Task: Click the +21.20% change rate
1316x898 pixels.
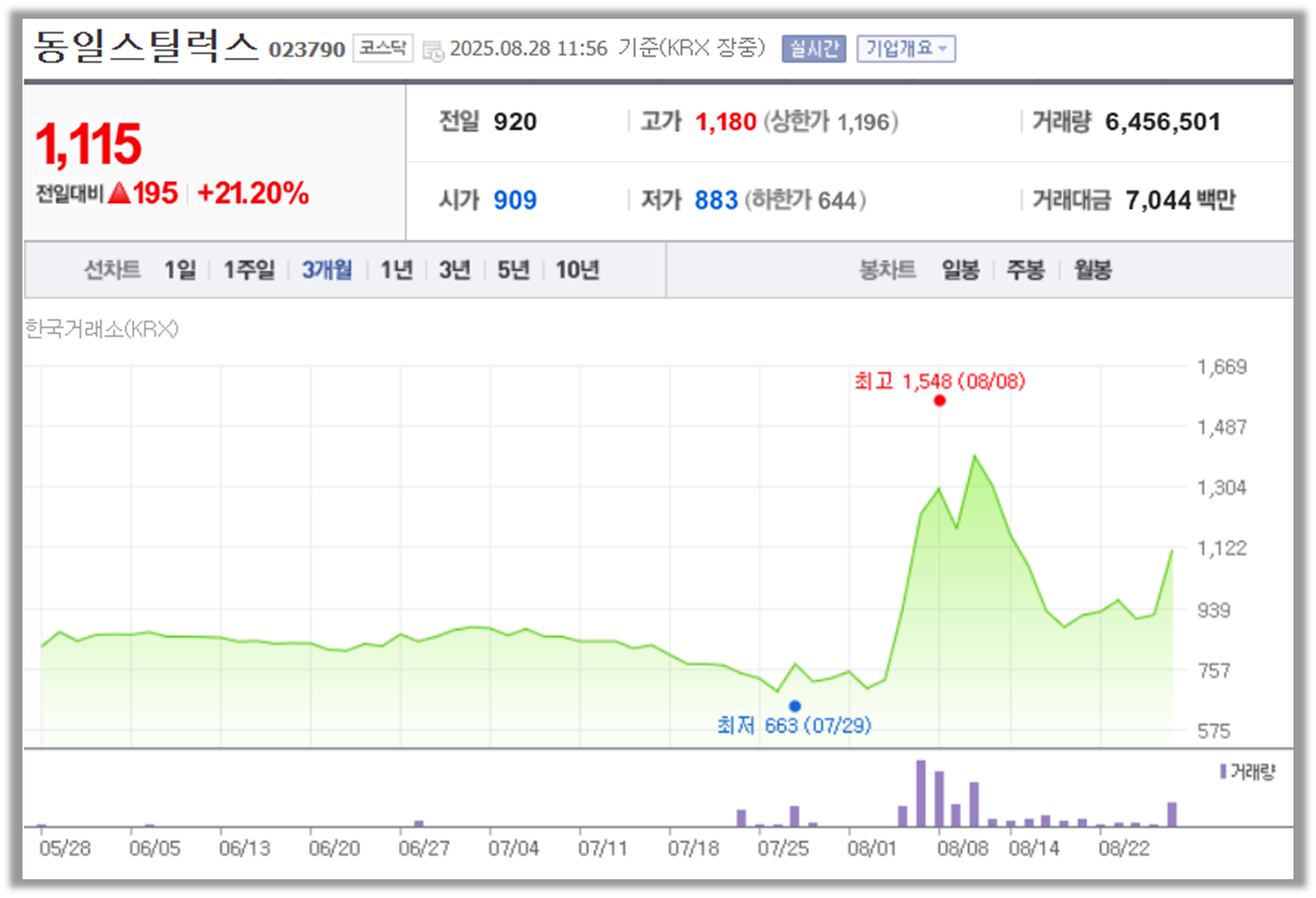Action: pos(252,193)
